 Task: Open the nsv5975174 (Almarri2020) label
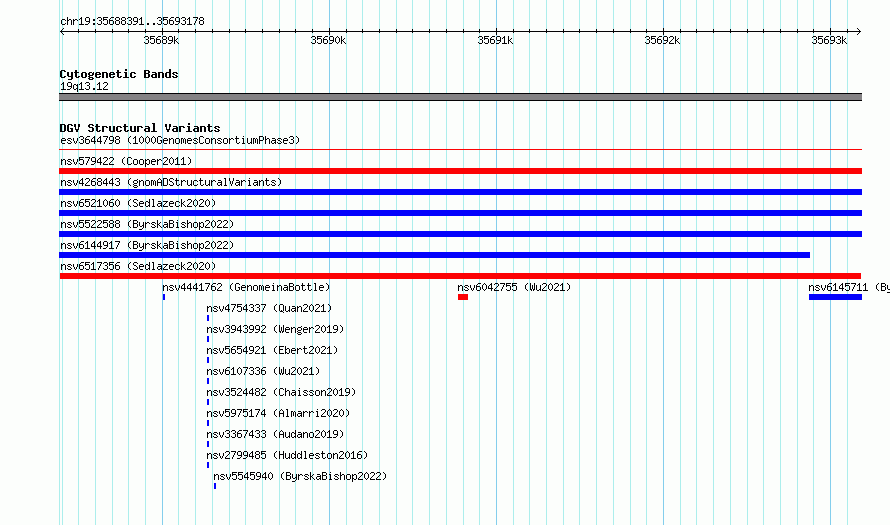coord(278,413)
